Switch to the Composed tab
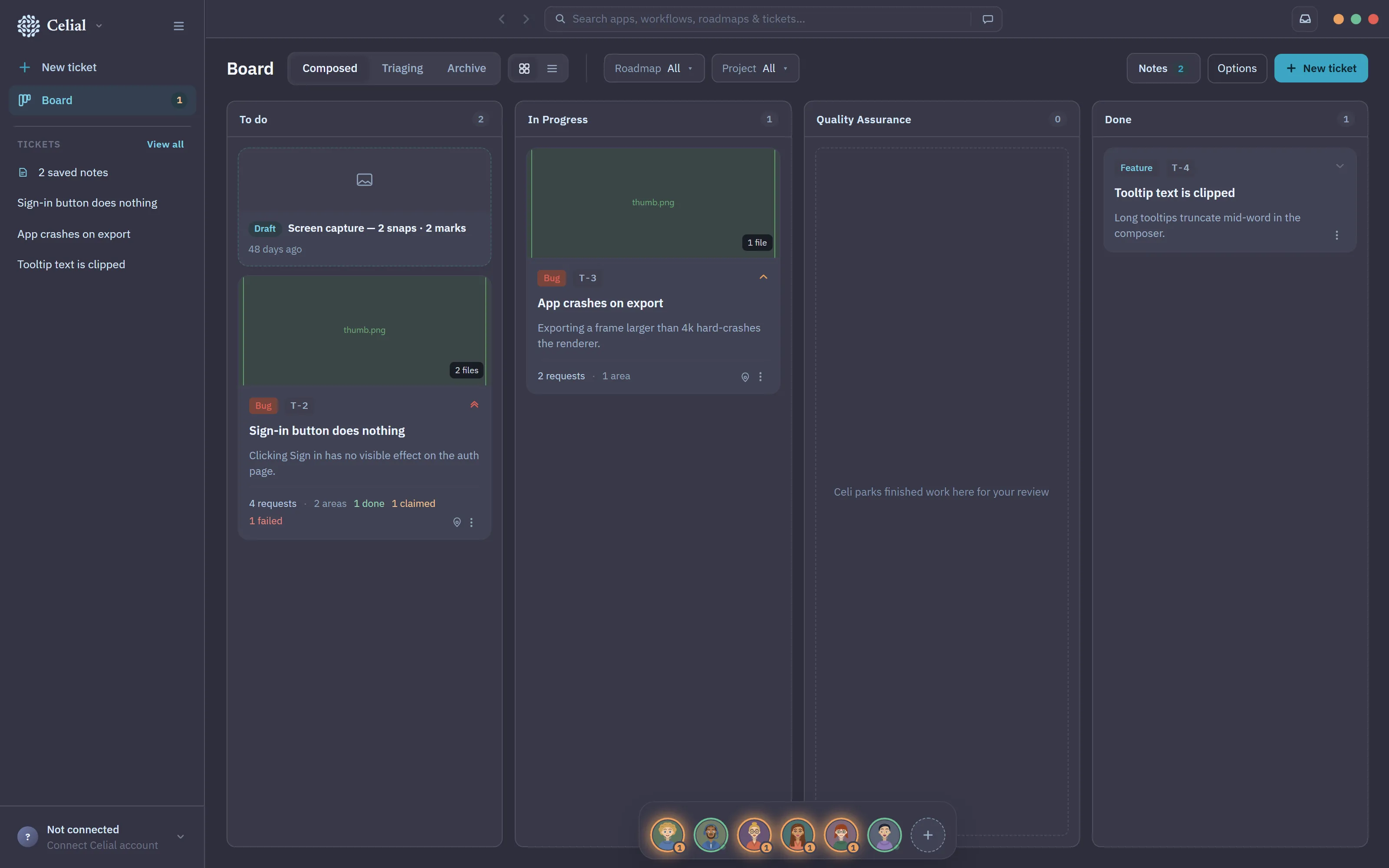Viewport: 1389px width, 868px height. [329, 68]
